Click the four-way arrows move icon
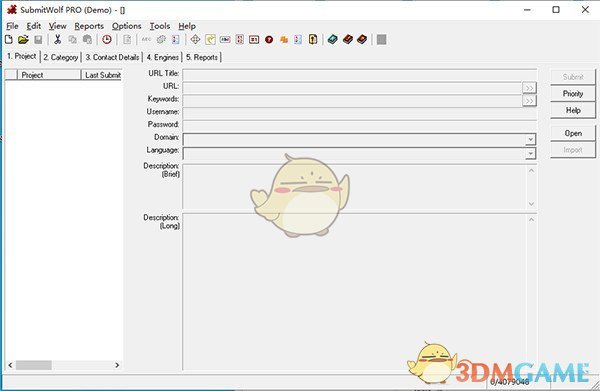Viewport: 600px width, 391px height. click(195, 39)
